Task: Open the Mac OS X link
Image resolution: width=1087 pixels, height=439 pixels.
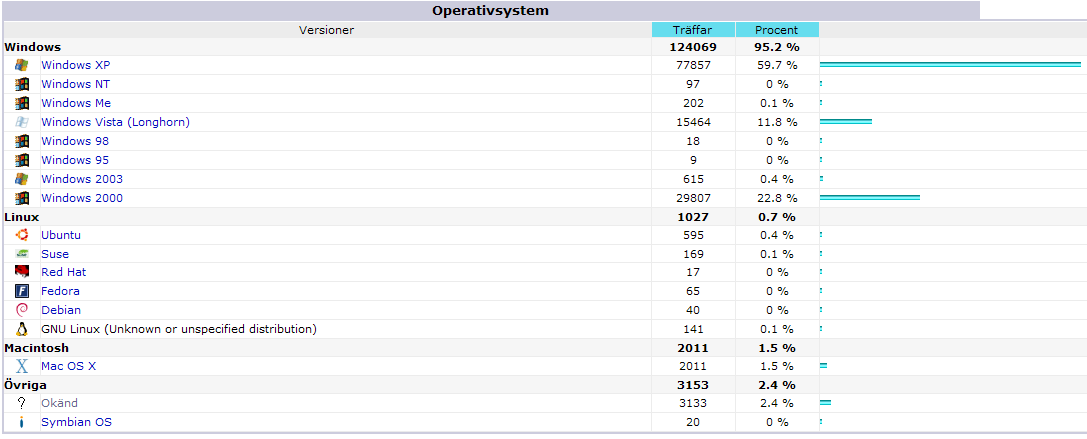Action: (x=69, y=366)
